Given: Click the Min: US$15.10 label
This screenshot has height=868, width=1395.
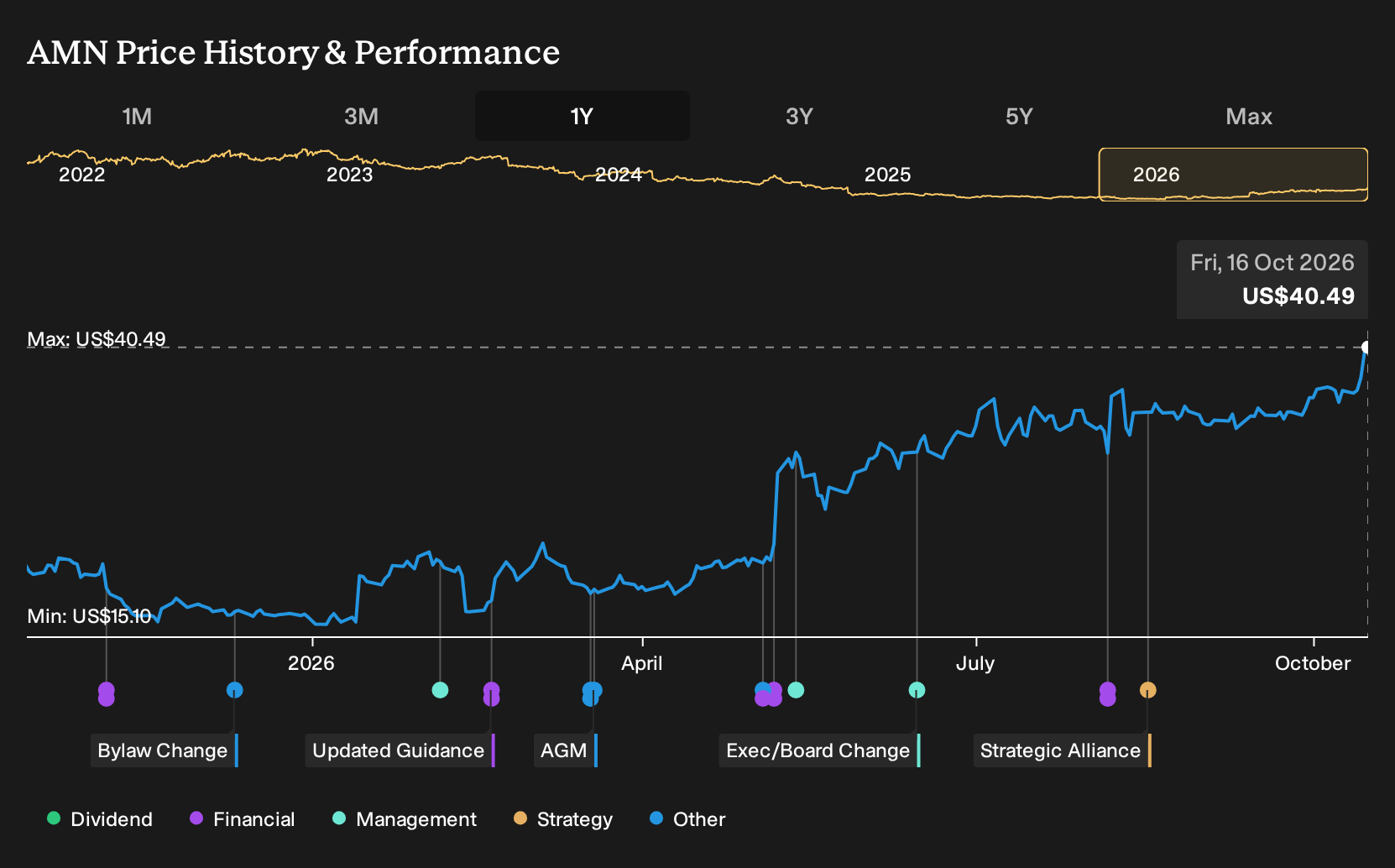Looking at the screenshot, I should (x=89, y=616).
